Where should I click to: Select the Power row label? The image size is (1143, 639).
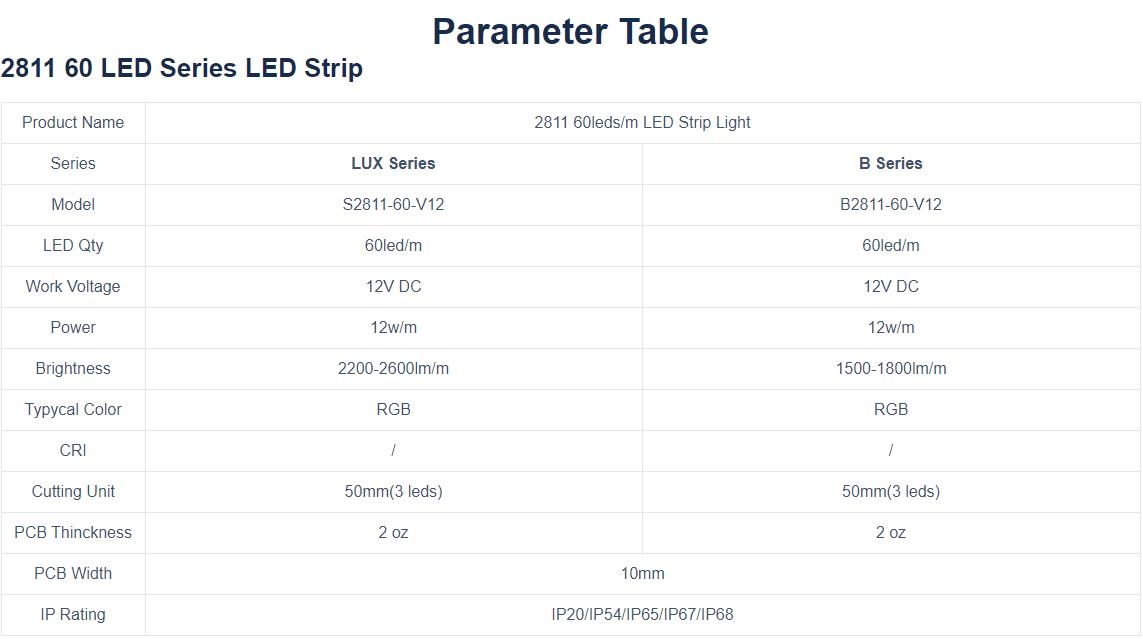point(73,328)
